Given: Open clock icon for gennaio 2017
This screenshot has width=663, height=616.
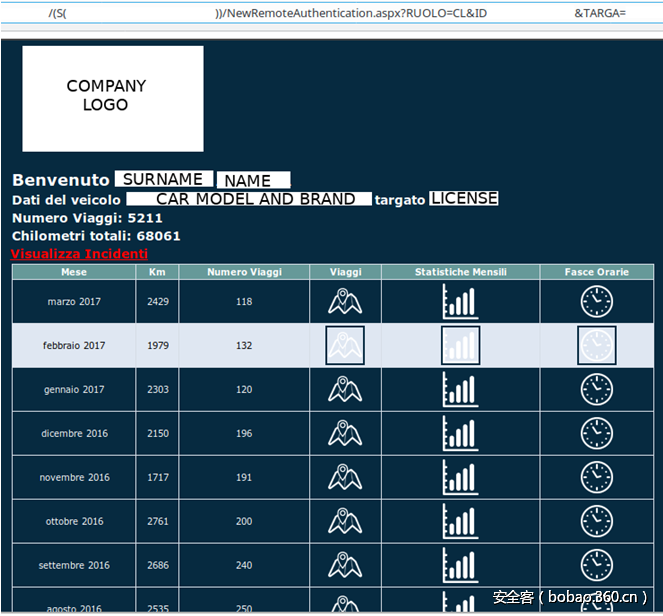Looking at the screenshot, I should tap(597, 389).
